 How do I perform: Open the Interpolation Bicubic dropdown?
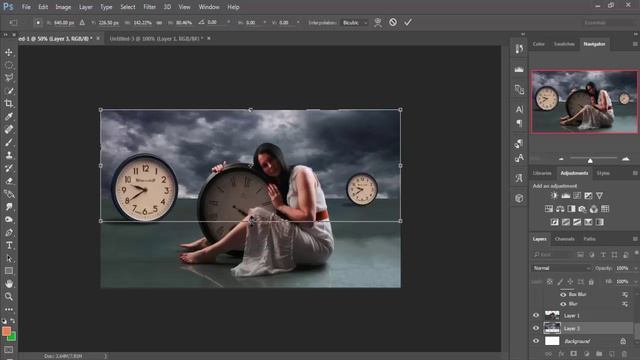(354, 23)
